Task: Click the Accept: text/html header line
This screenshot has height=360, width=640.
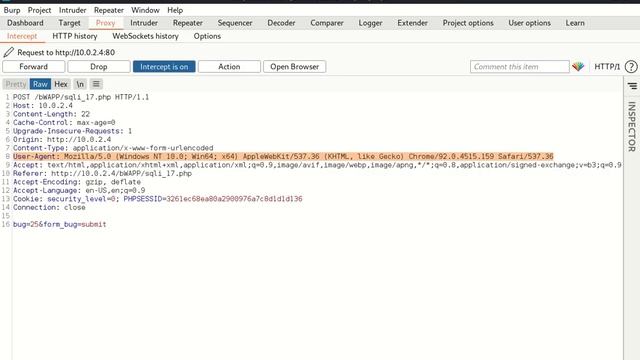Action: click(317, 165)
